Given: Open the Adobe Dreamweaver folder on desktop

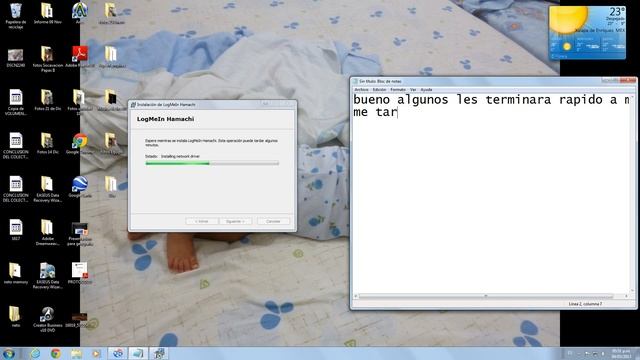Looking at the screenshot, I should click(x=47, y=233).
